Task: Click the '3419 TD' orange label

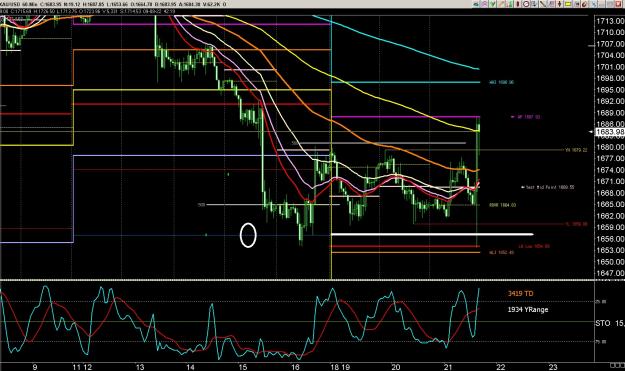Action: tap(520, 294)
